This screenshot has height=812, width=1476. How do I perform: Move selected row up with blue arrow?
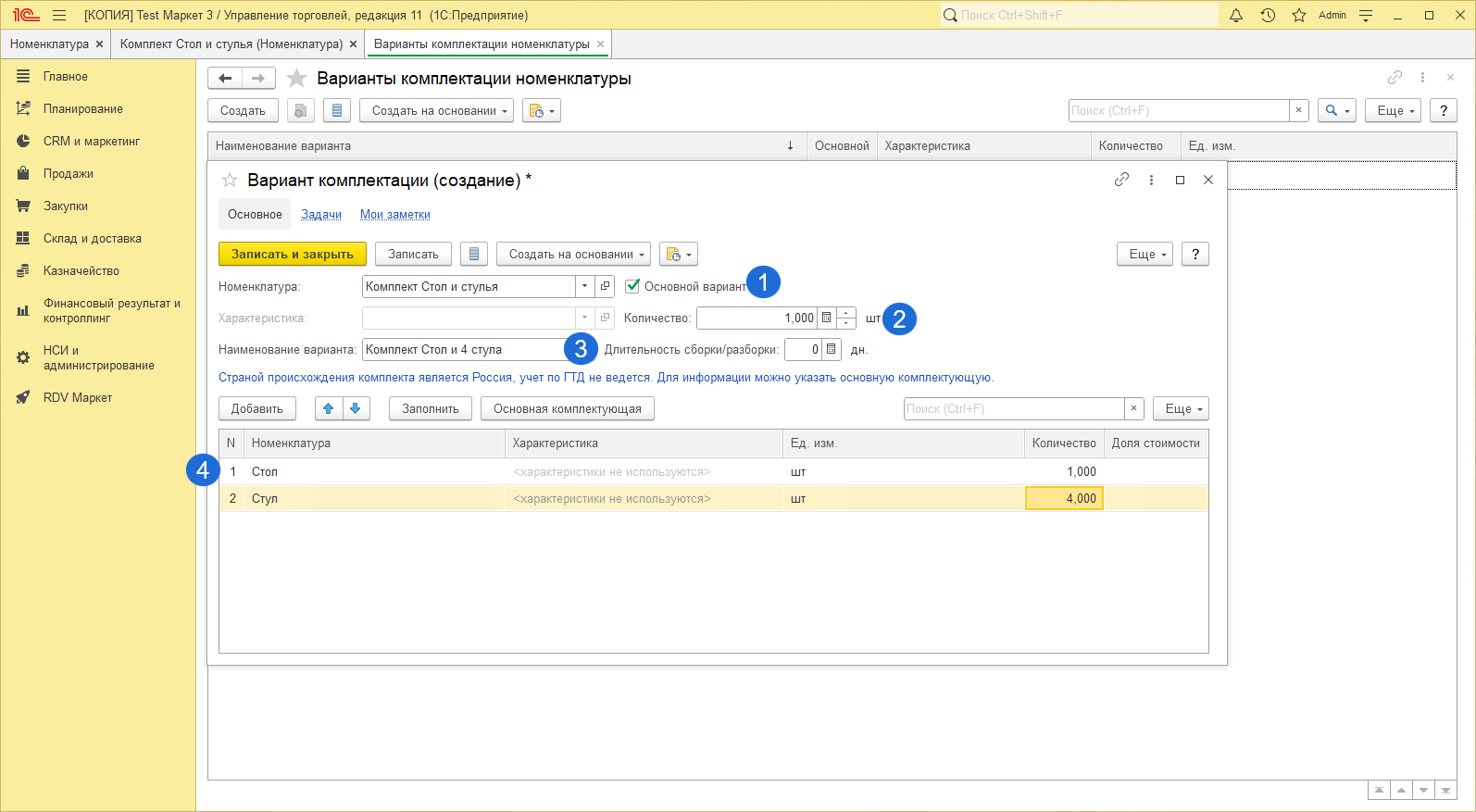point(329,408)
